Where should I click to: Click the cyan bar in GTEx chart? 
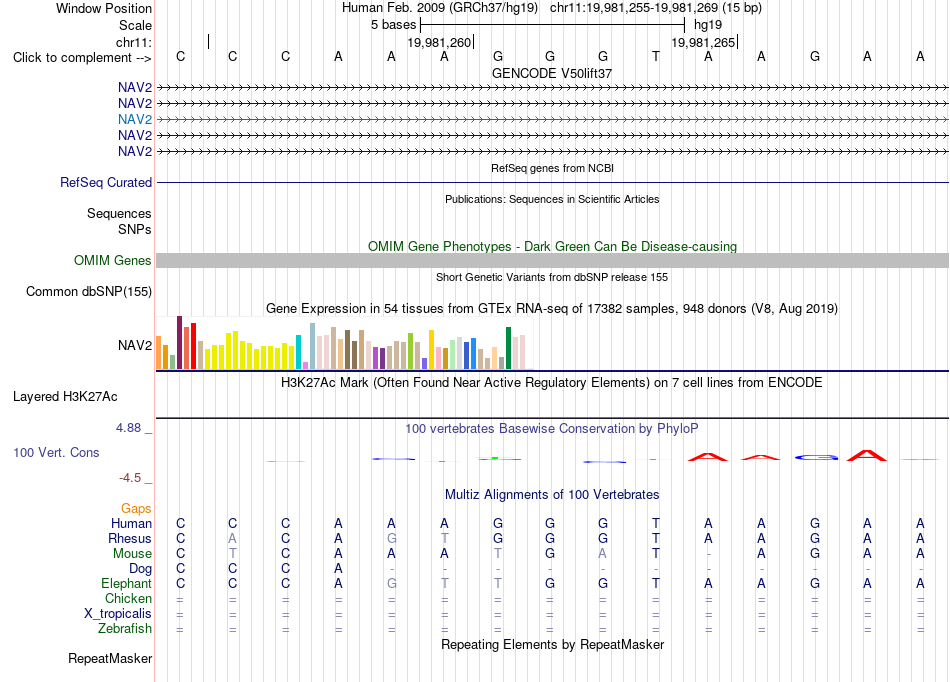point(298,352)
